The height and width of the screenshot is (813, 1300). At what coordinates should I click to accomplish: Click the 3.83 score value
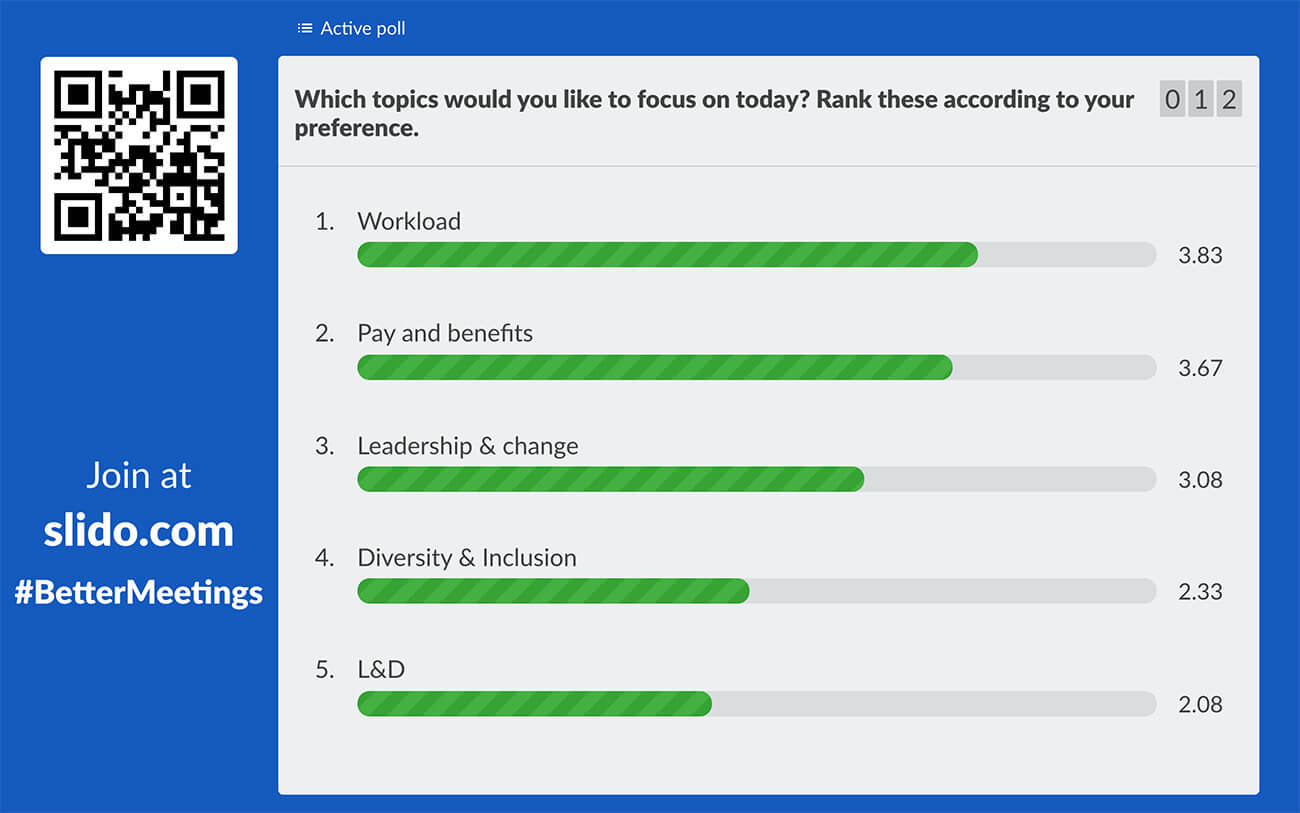(1202, 255)
